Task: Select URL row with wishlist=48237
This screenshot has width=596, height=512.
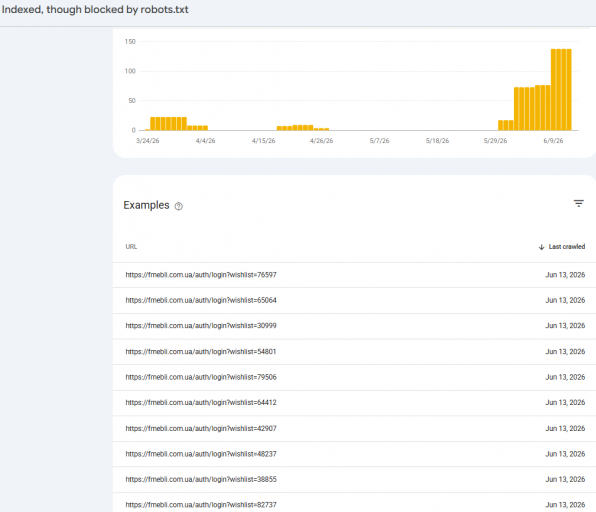Action: 354,454
